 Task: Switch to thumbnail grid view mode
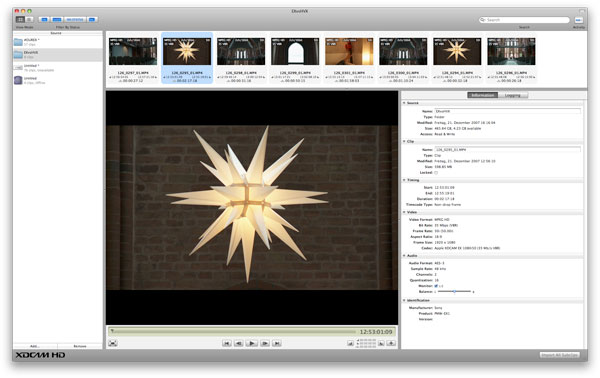tap(20, 20)
